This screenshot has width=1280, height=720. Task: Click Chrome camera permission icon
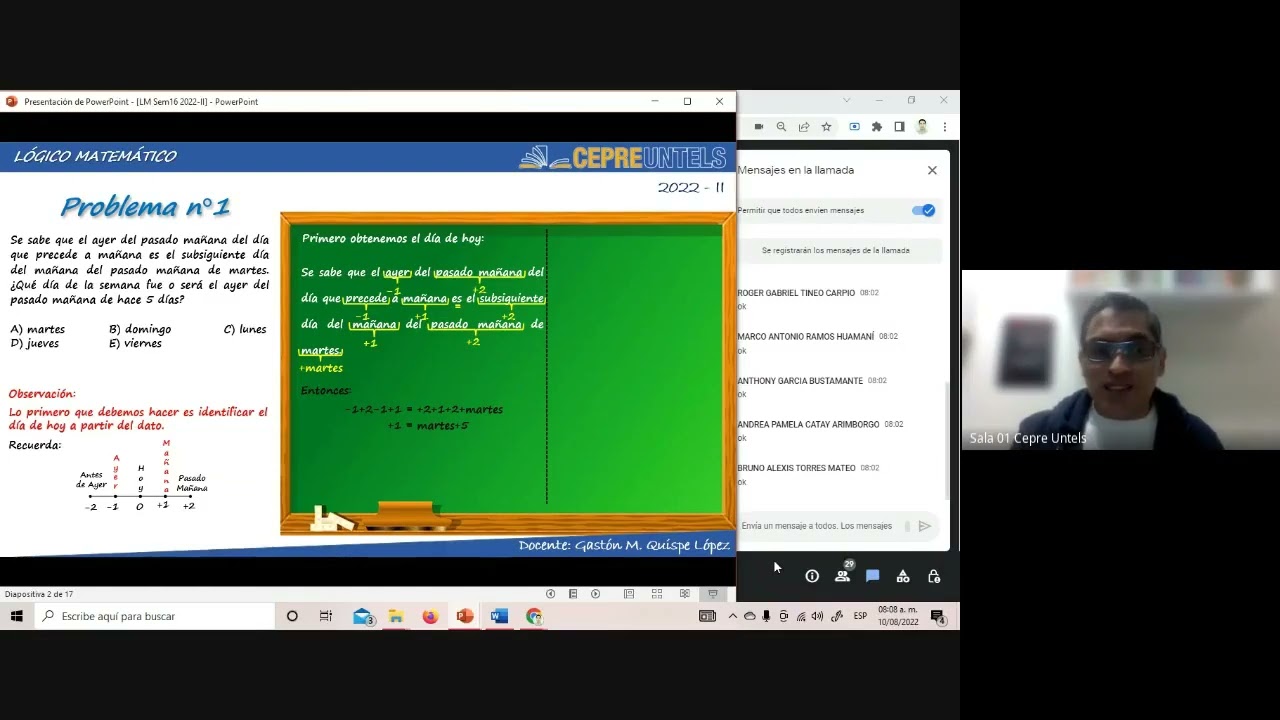click(x=759, y=127)
